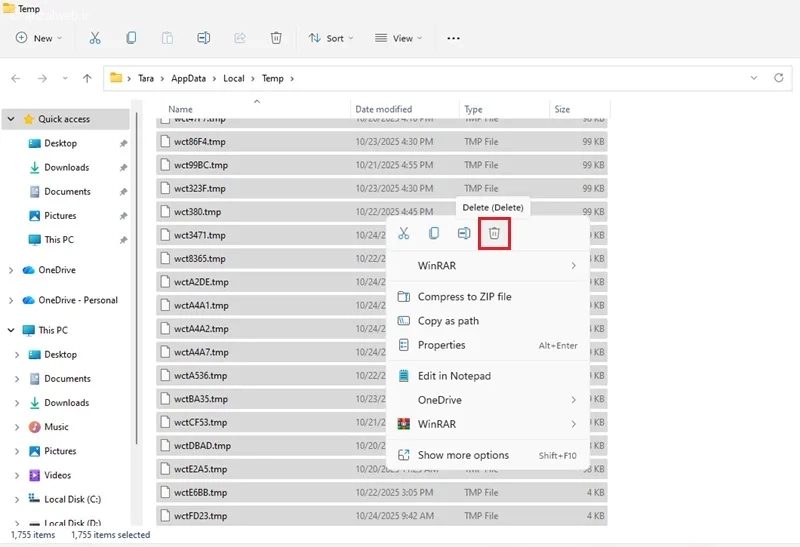Click the New button
800x547 pixels.
point(38,38)
